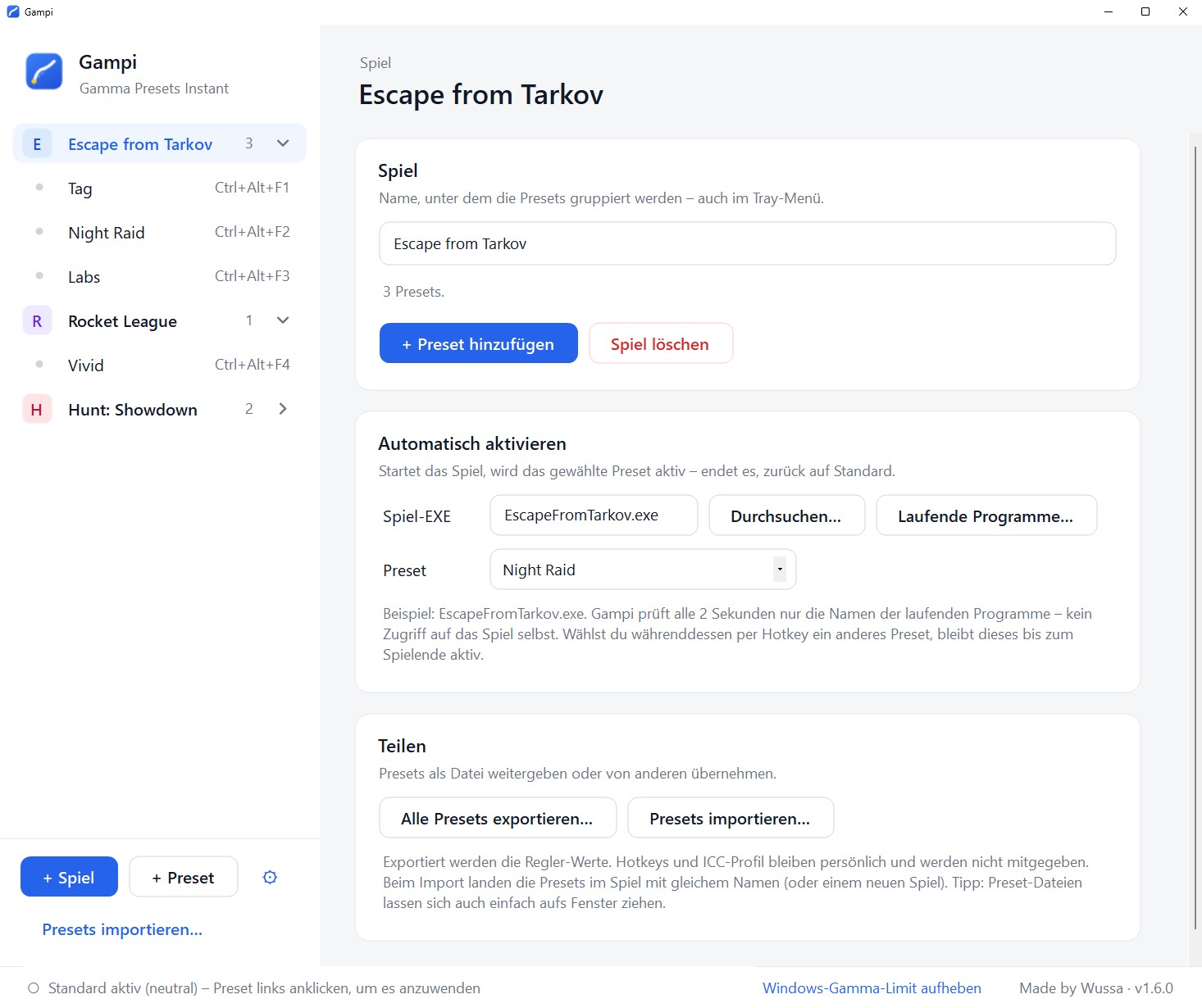Open the Laufende Programme list
Screen dimensions: 1202x1008
(x=986, y=515)
